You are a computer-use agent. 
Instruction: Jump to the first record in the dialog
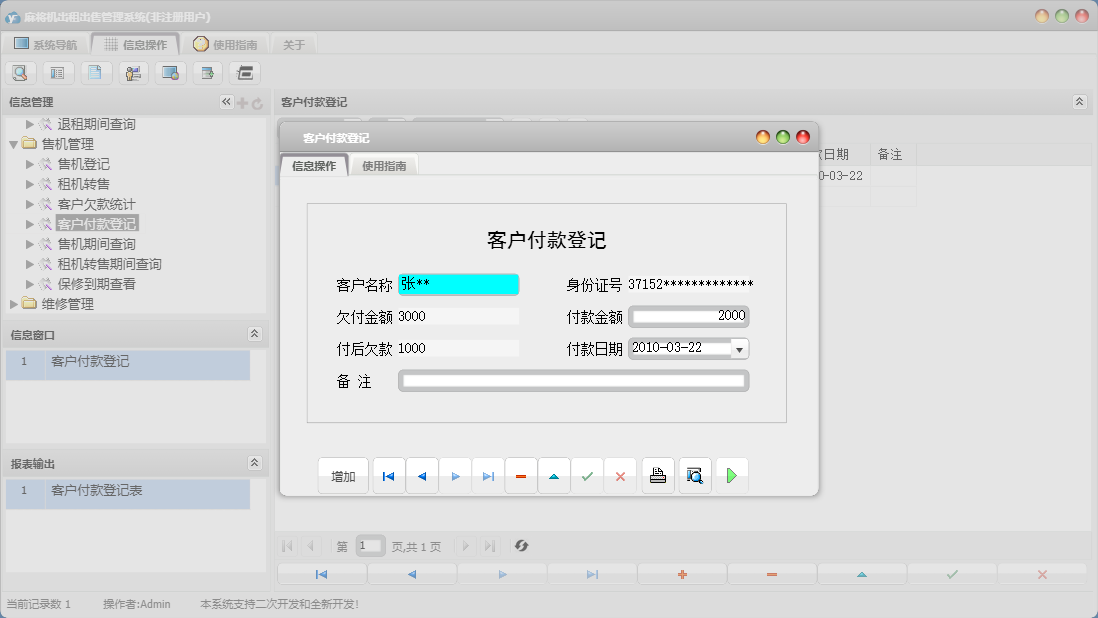tap(388, 475)
